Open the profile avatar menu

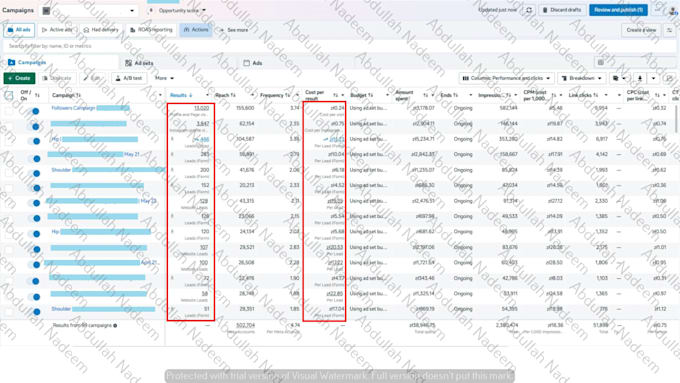[673, 11]
